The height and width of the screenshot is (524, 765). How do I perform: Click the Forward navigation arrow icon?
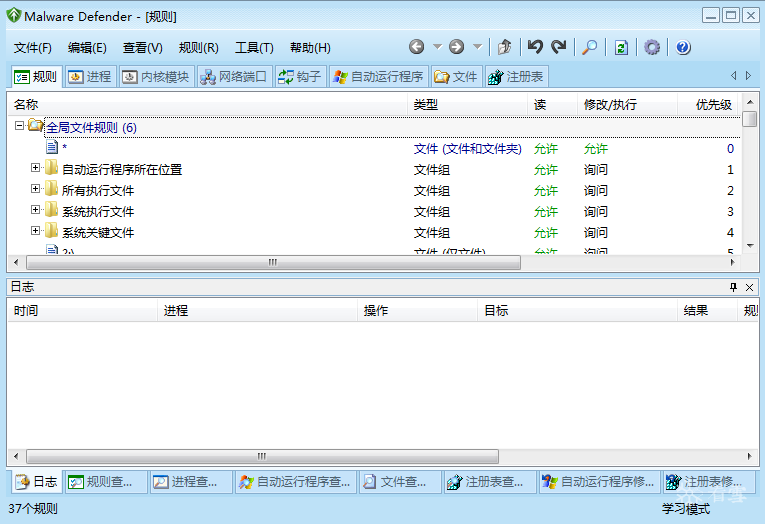pos(456,47)
